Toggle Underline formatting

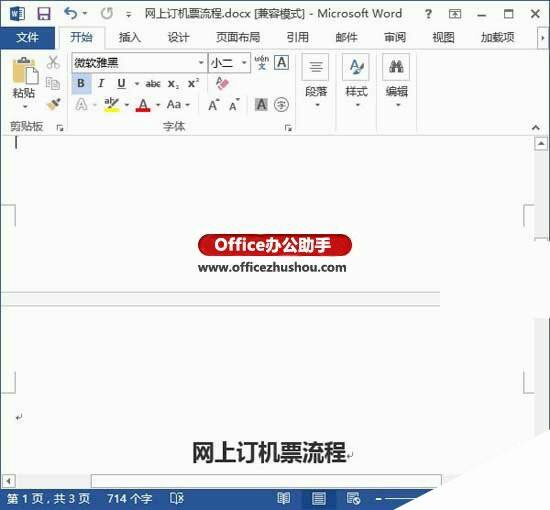121,83
